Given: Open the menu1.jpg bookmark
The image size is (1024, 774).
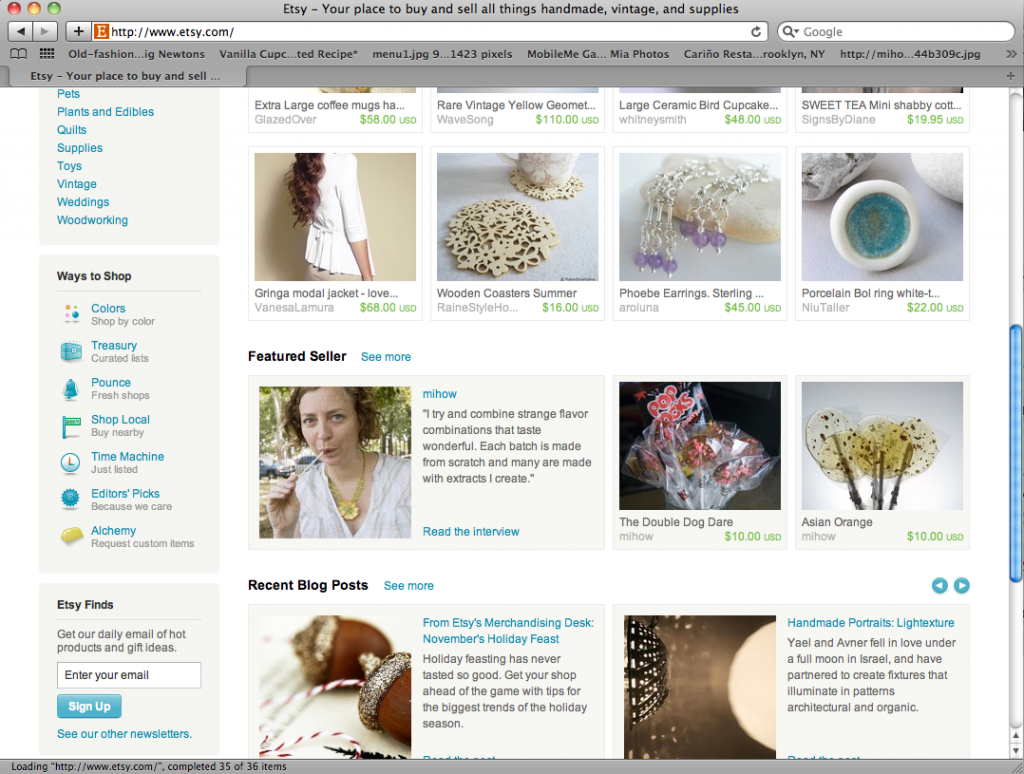Looking at the screenshot, I should tap(442, 54).
